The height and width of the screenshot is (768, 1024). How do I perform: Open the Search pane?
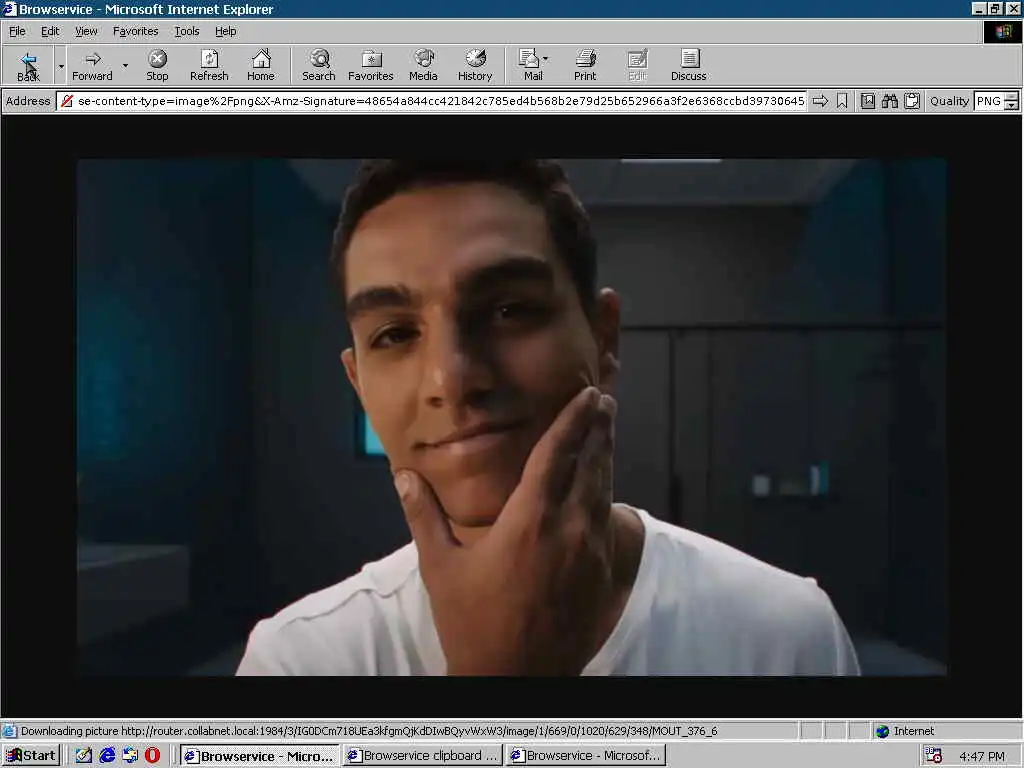click(319, 65)
